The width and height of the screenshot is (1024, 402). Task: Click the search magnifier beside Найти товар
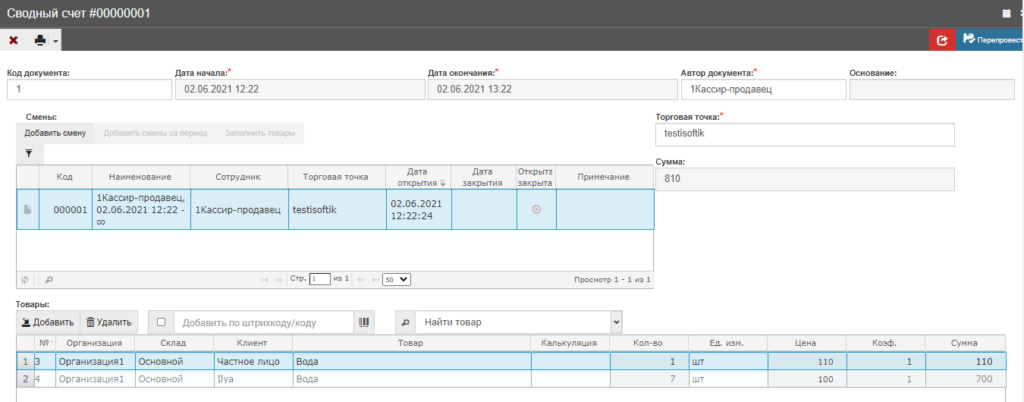(x=404, y=322)
